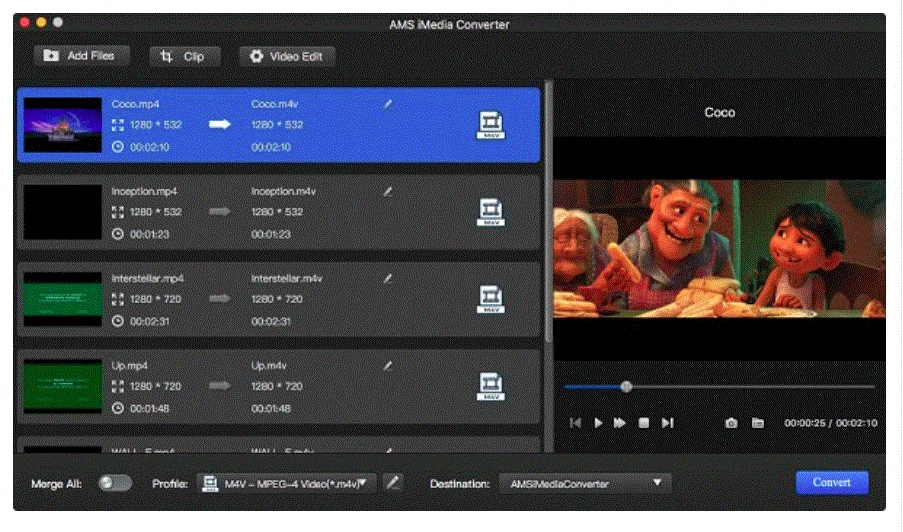Select the Up.mp4 thumbnail
The image size is (903, 532).
pos(63,386)
